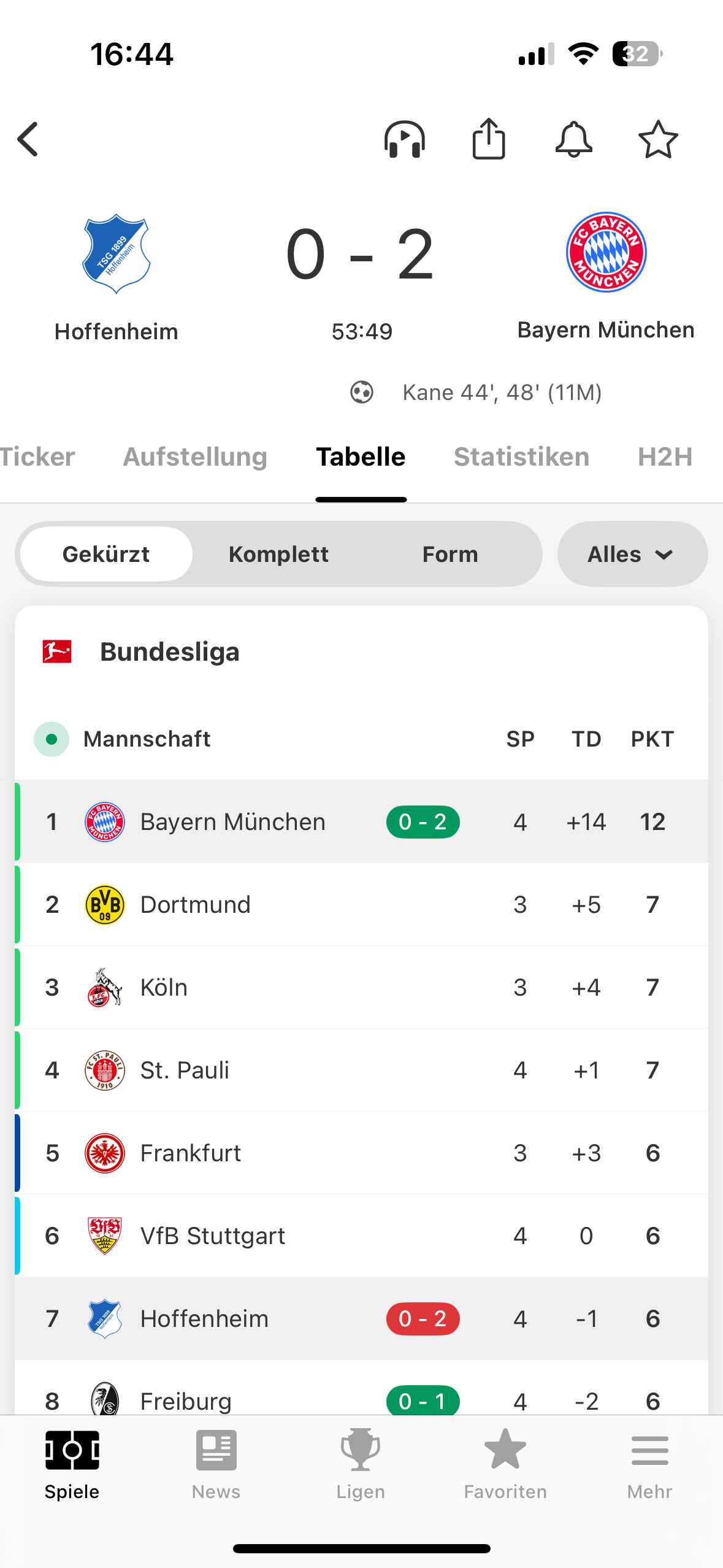This screenshot has width=723, height=1568.
Task: Open Bayern München crest in header
Action: pyautogui.click(x=606, y=252)
